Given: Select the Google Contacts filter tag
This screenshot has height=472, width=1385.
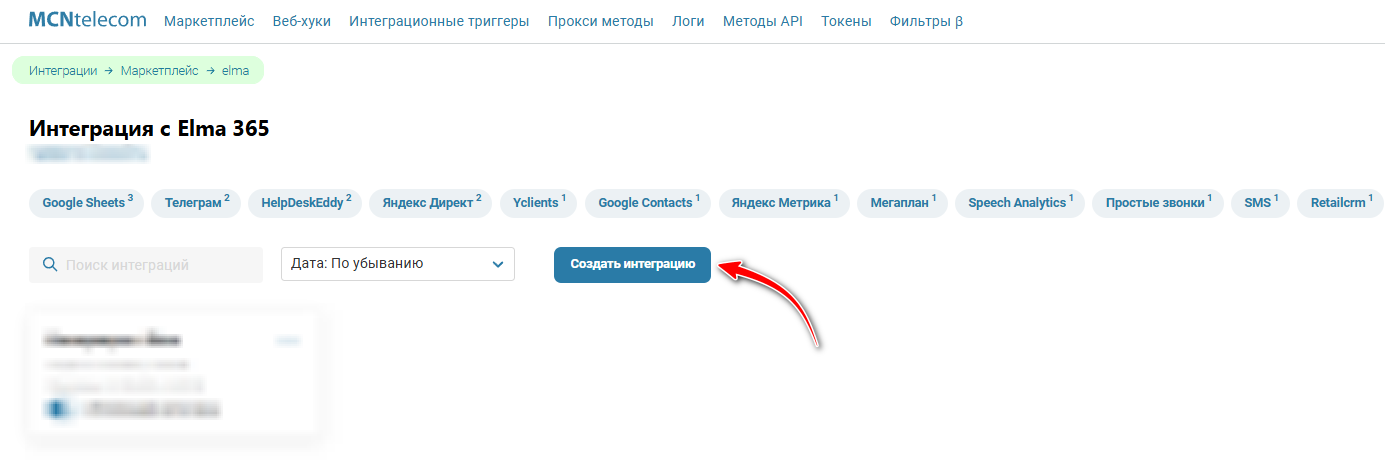Looking at the screenshot, I should (x=648, y=203).
